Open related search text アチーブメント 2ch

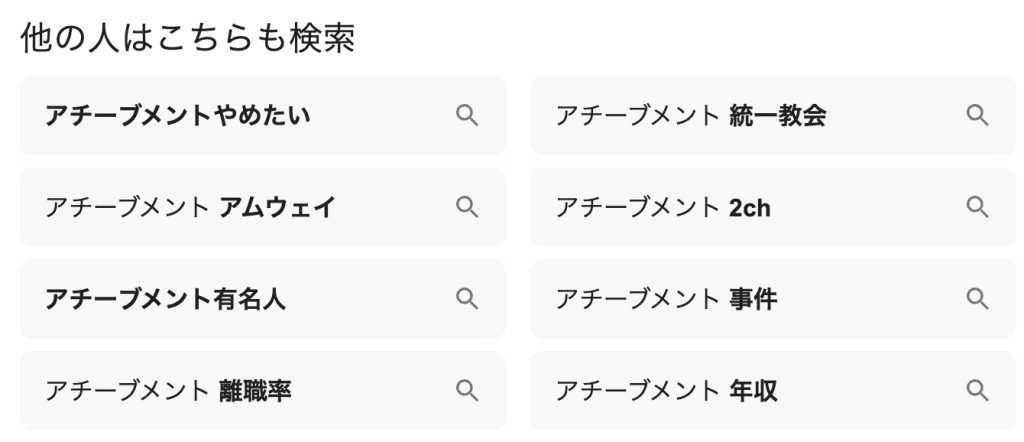pyautogui.click(x=663, y=207)
